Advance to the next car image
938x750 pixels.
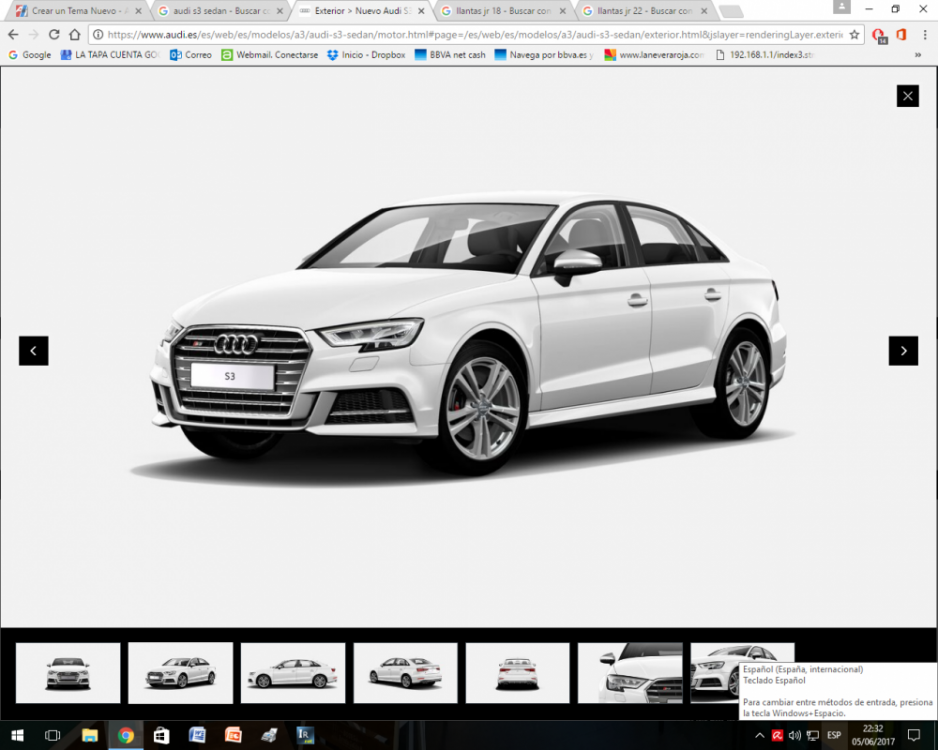[903, 351]
